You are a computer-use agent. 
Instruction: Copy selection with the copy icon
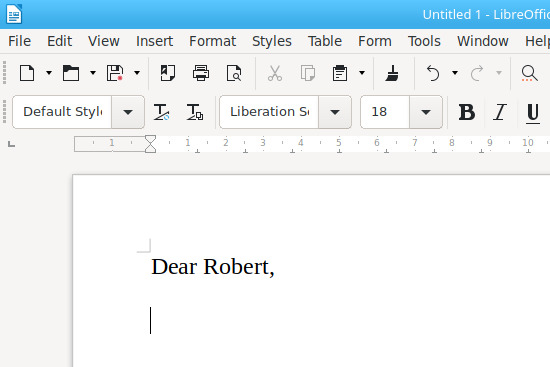308,73
